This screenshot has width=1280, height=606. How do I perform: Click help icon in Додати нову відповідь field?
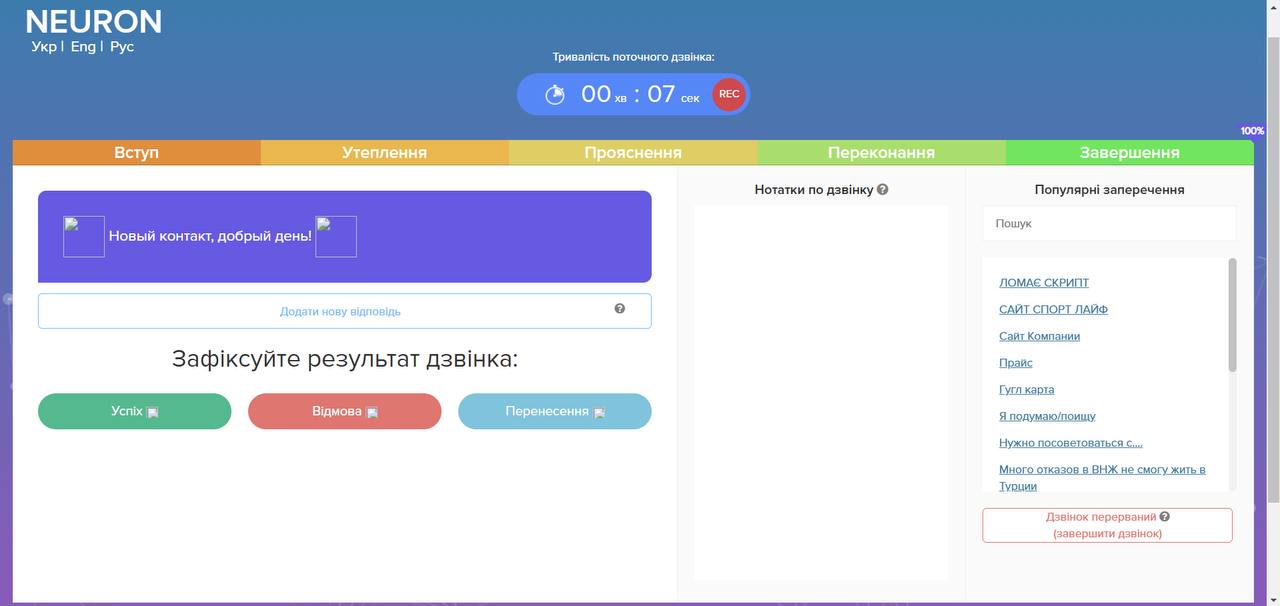[619, 309]
